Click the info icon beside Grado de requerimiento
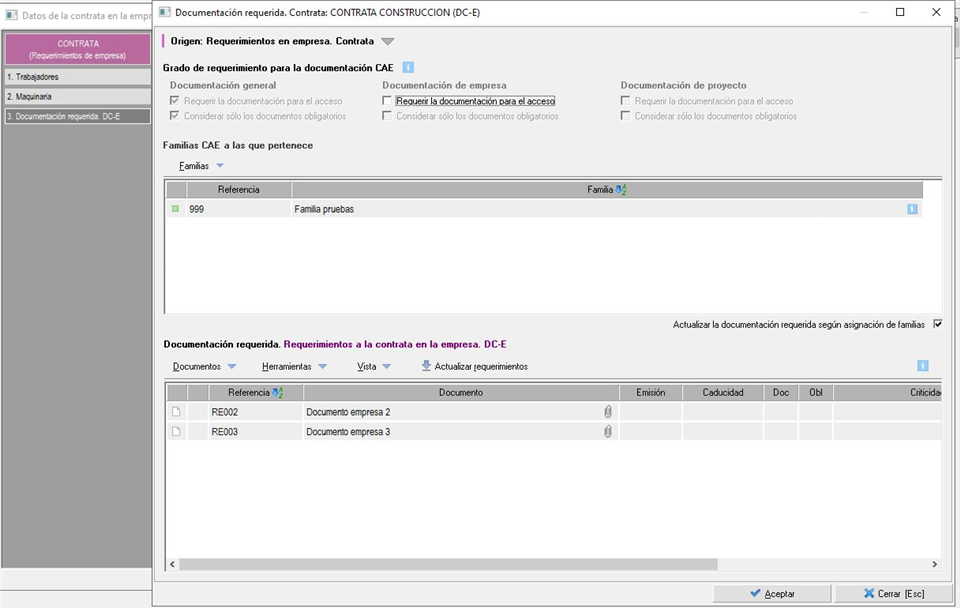 click(408, 67)
